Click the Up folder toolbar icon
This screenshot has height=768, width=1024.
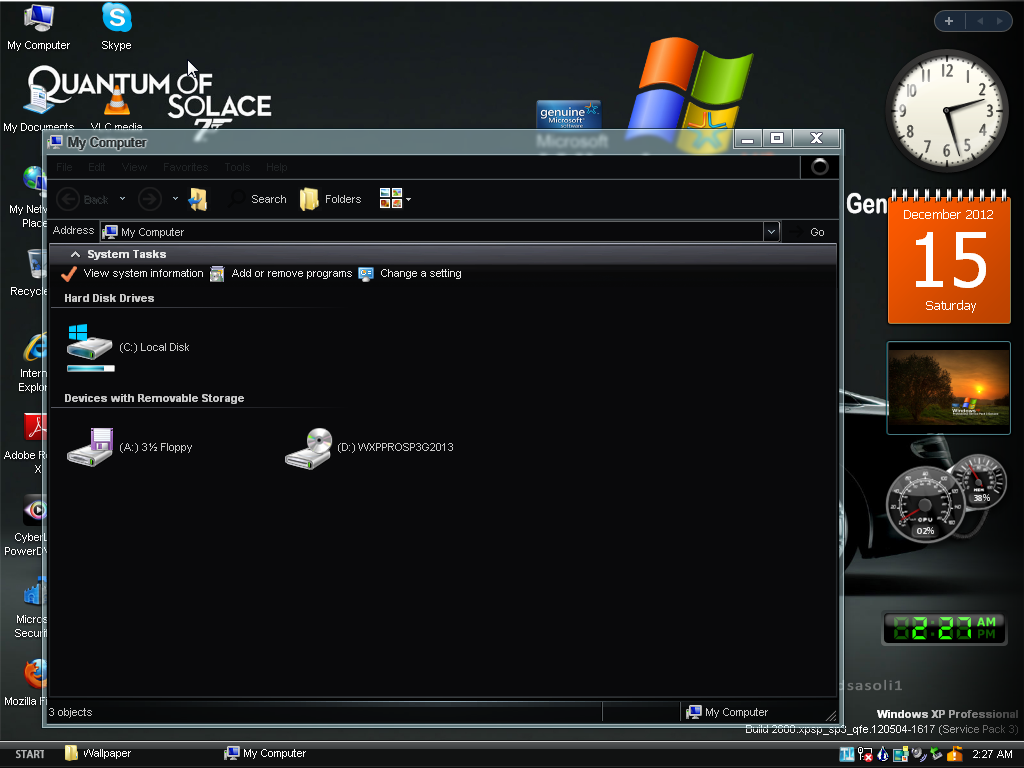pyautogui.click(x=198, y=199)
